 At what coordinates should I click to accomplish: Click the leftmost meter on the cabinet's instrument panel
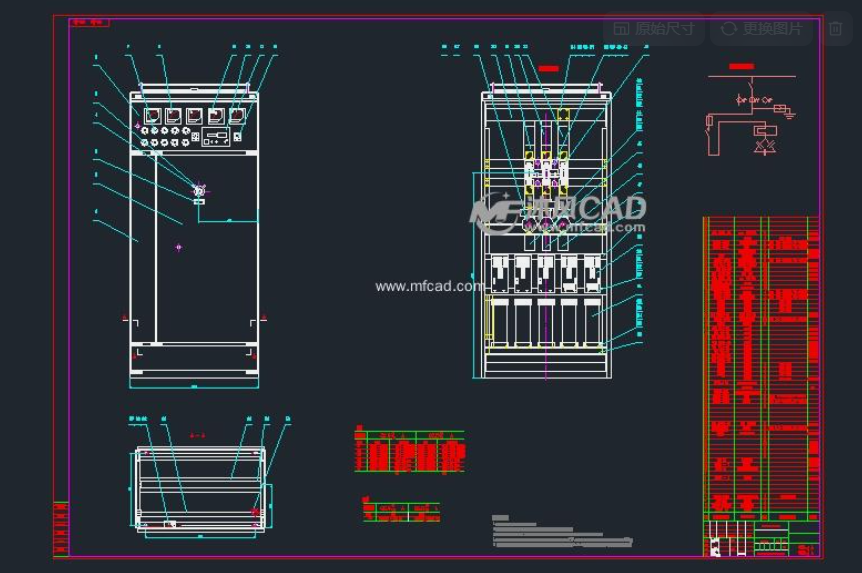tap(151, 116)
